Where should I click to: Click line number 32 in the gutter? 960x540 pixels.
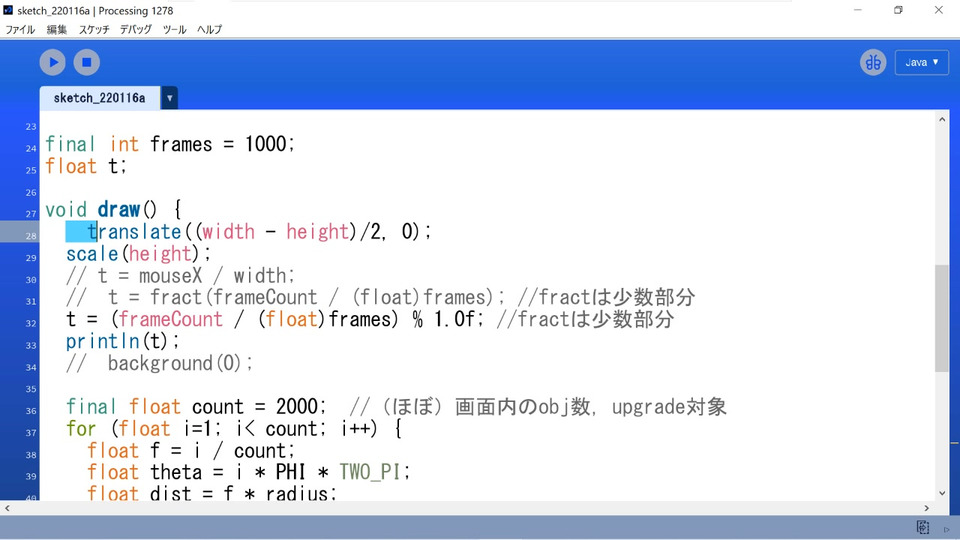coord(31,323)
